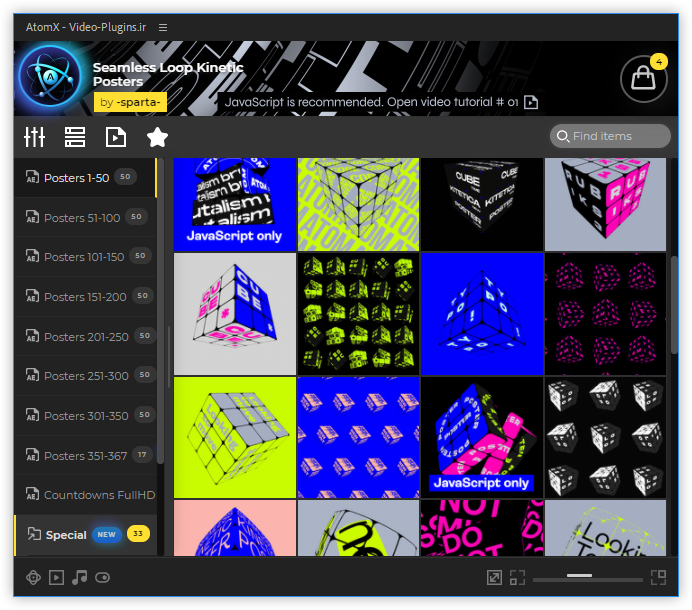Viewport: 692px width, 610px height.
Task: Open the Posters 301-350 category
Action: (86, 415)
